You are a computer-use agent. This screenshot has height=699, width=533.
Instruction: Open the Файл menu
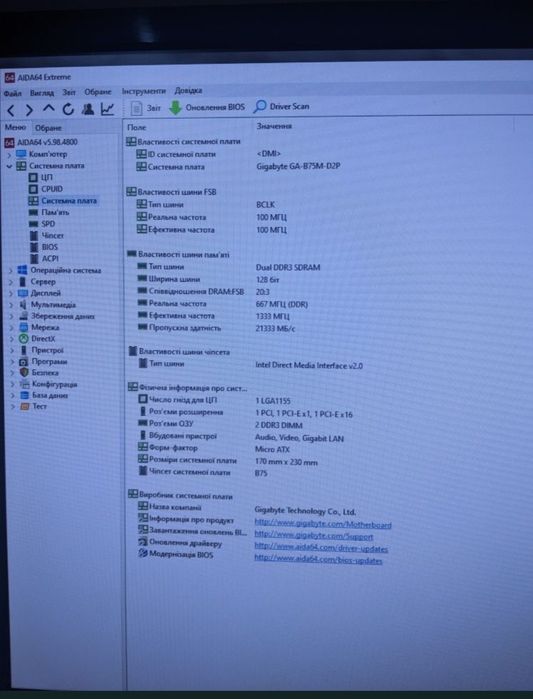[12, 93]
